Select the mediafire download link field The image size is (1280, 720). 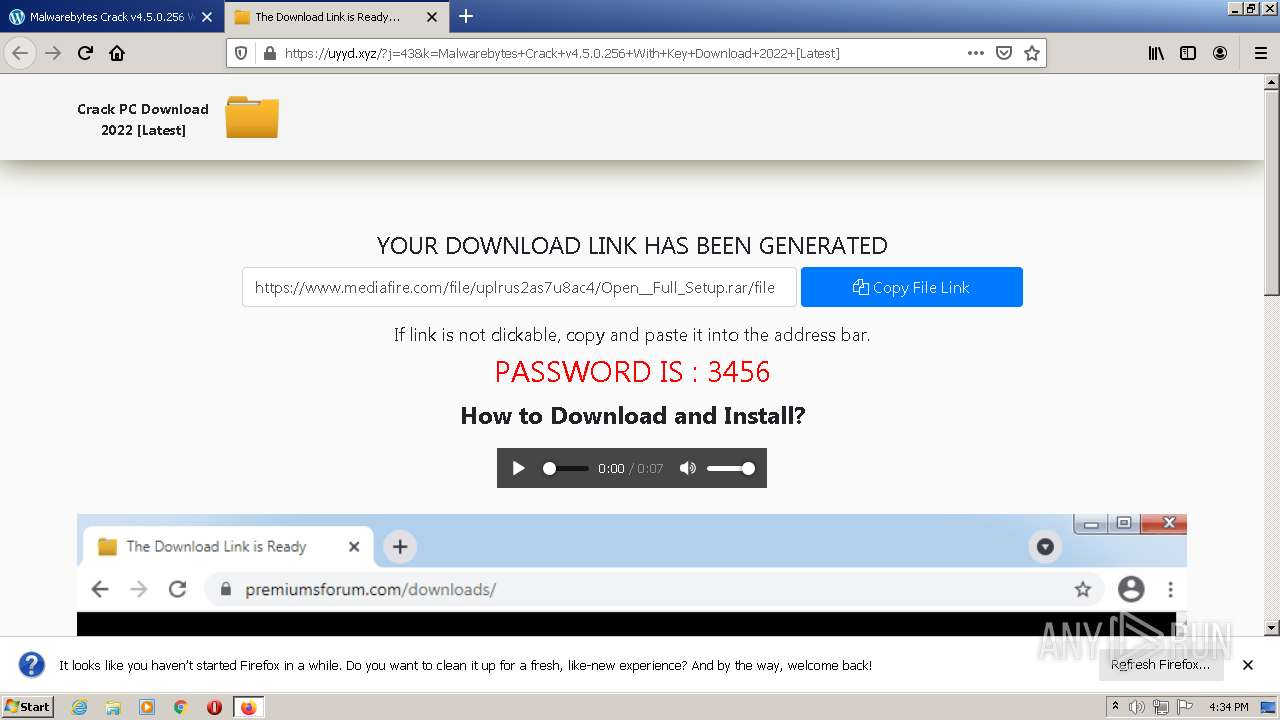click(519, 287)
